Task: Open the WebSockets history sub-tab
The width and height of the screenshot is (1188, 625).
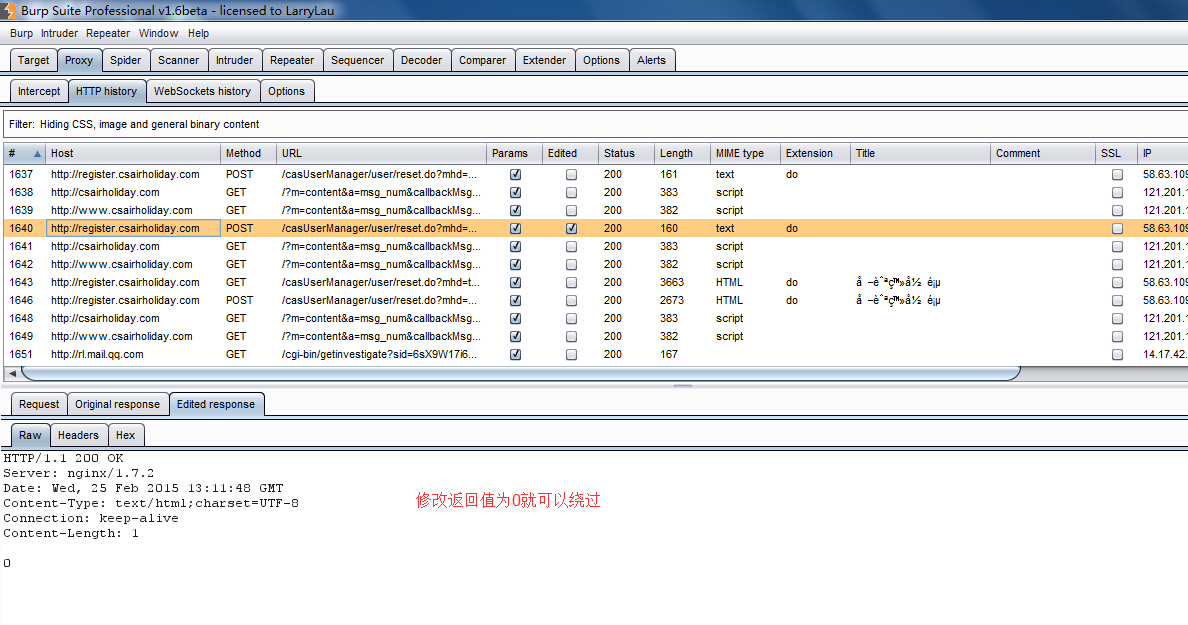Action: coord(202,92)
